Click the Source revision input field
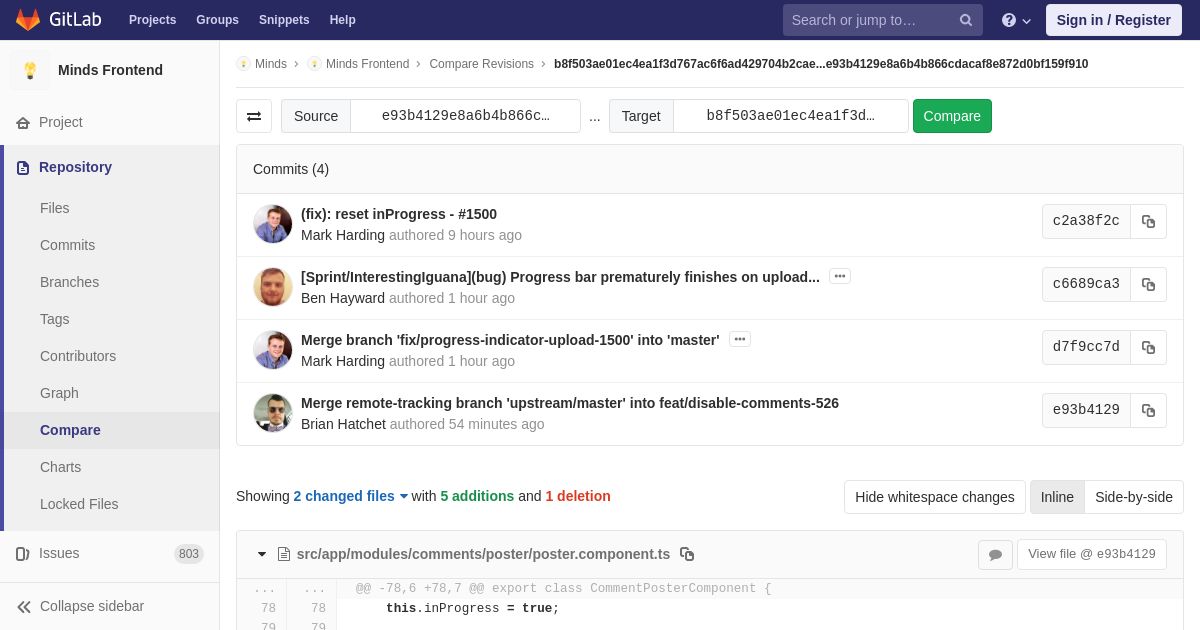The width and height of the screenshot is (1200, 630). coord(465,116)
